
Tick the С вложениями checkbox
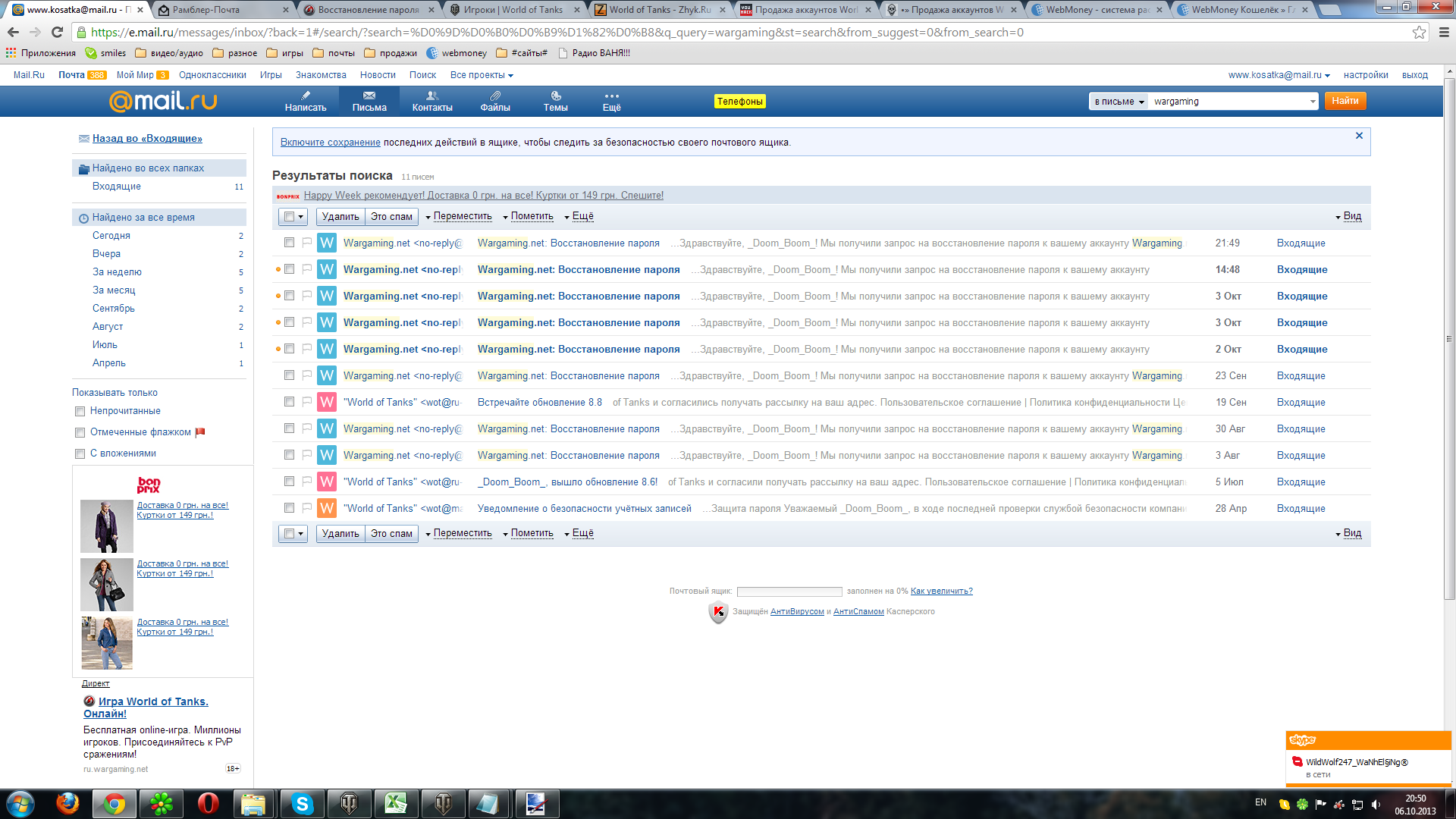pyautogui.click(x=80, y=453)
